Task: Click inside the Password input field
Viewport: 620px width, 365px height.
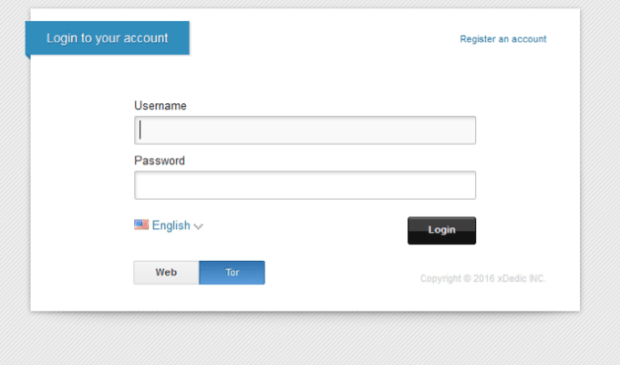Action: click(x=305, y=185)
